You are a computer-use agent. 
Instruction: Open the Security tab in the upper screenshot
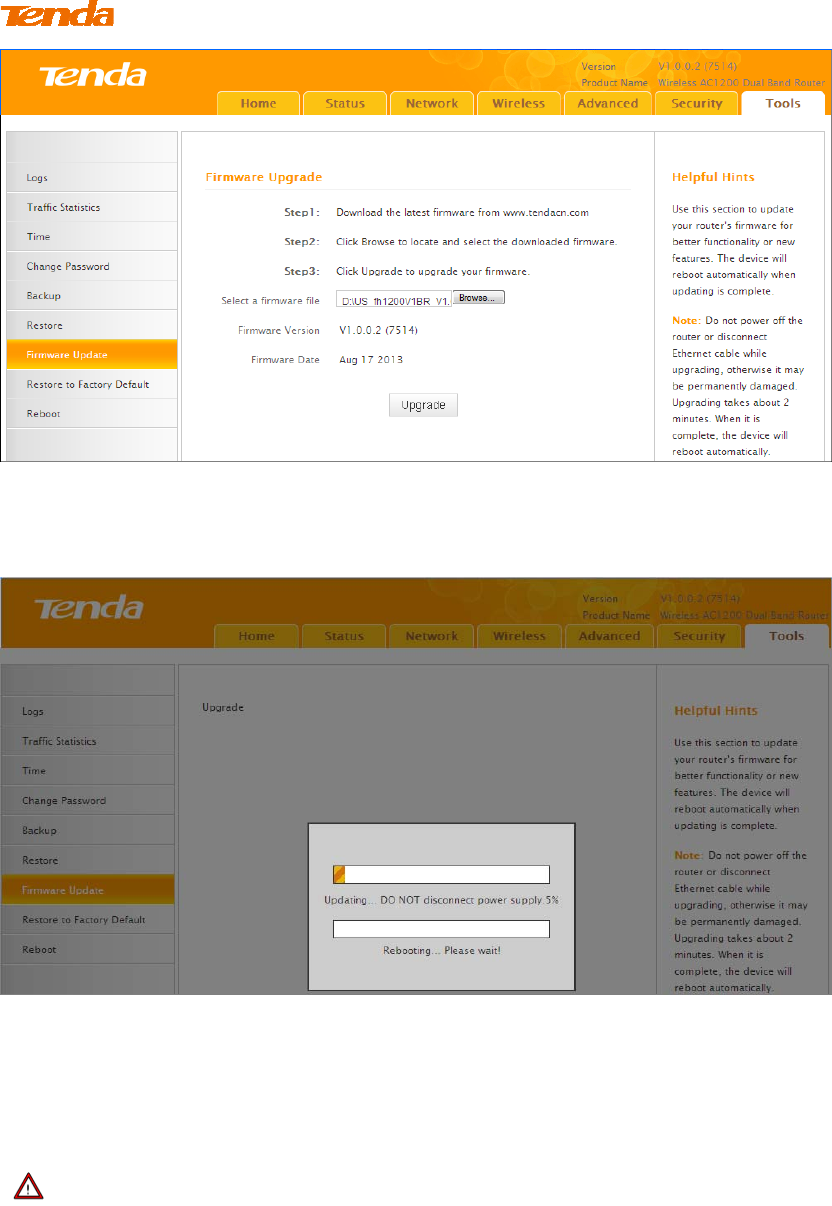pos(697,104)
